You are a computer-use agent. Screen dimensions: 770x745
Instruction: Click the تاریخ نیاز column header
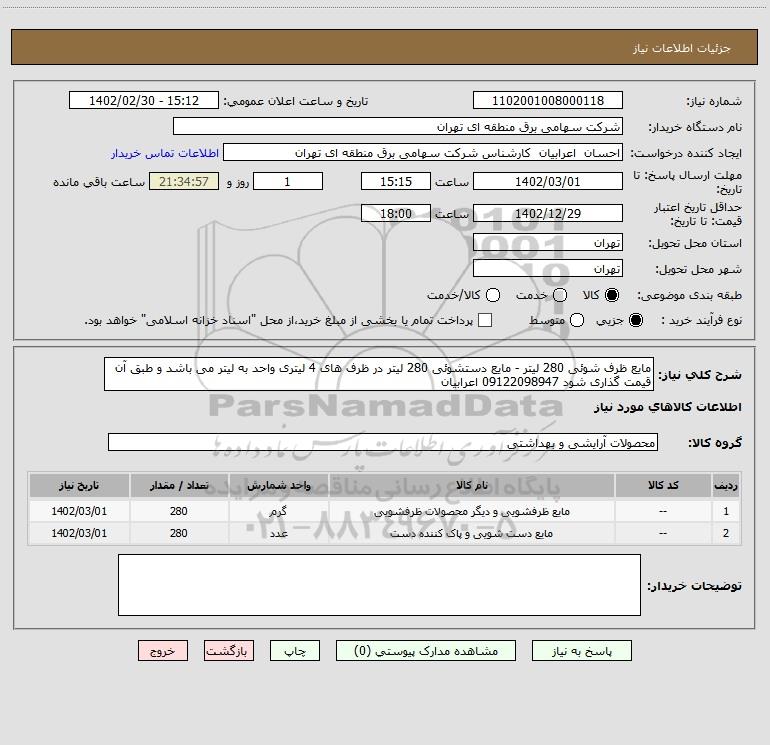click(x=79, y=485)
